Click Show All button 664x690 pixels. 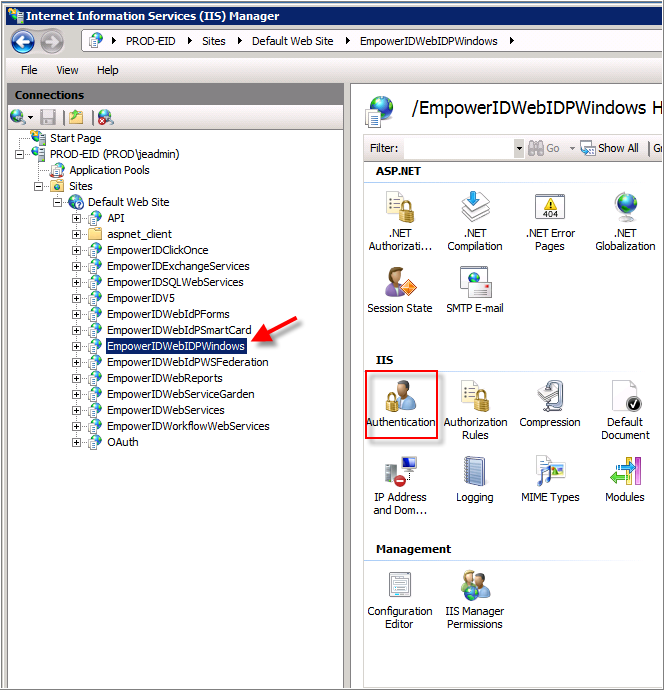click(x=609, y=148)
